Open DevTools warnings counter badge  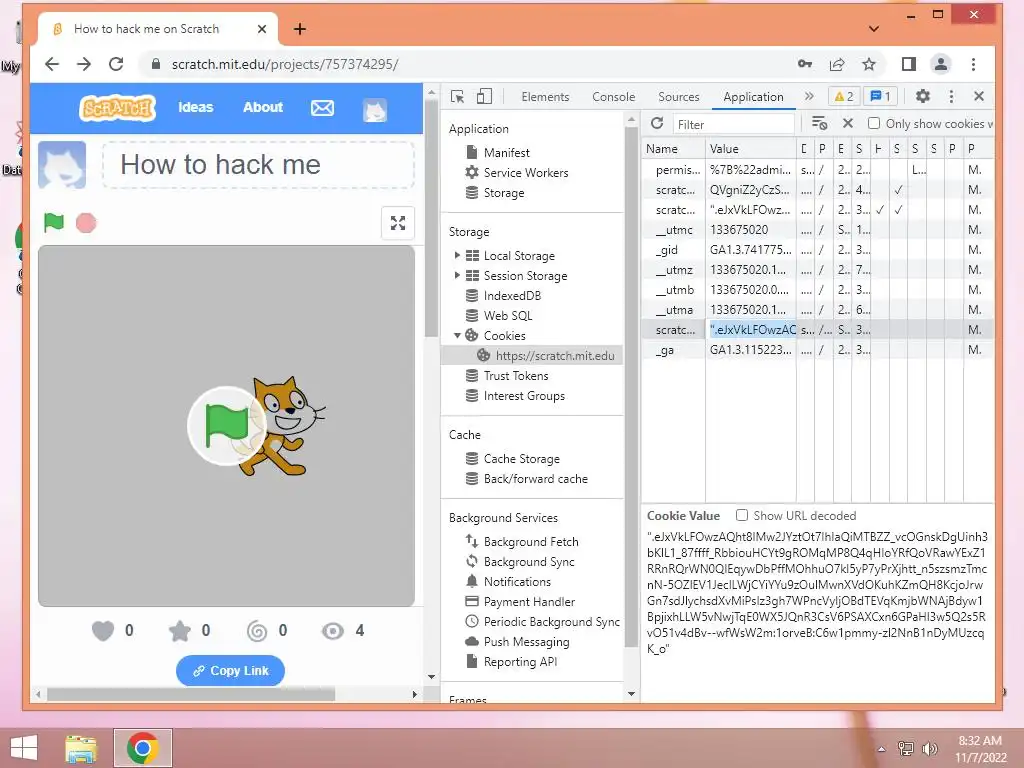pyautogui.click(x=844, y=97)
